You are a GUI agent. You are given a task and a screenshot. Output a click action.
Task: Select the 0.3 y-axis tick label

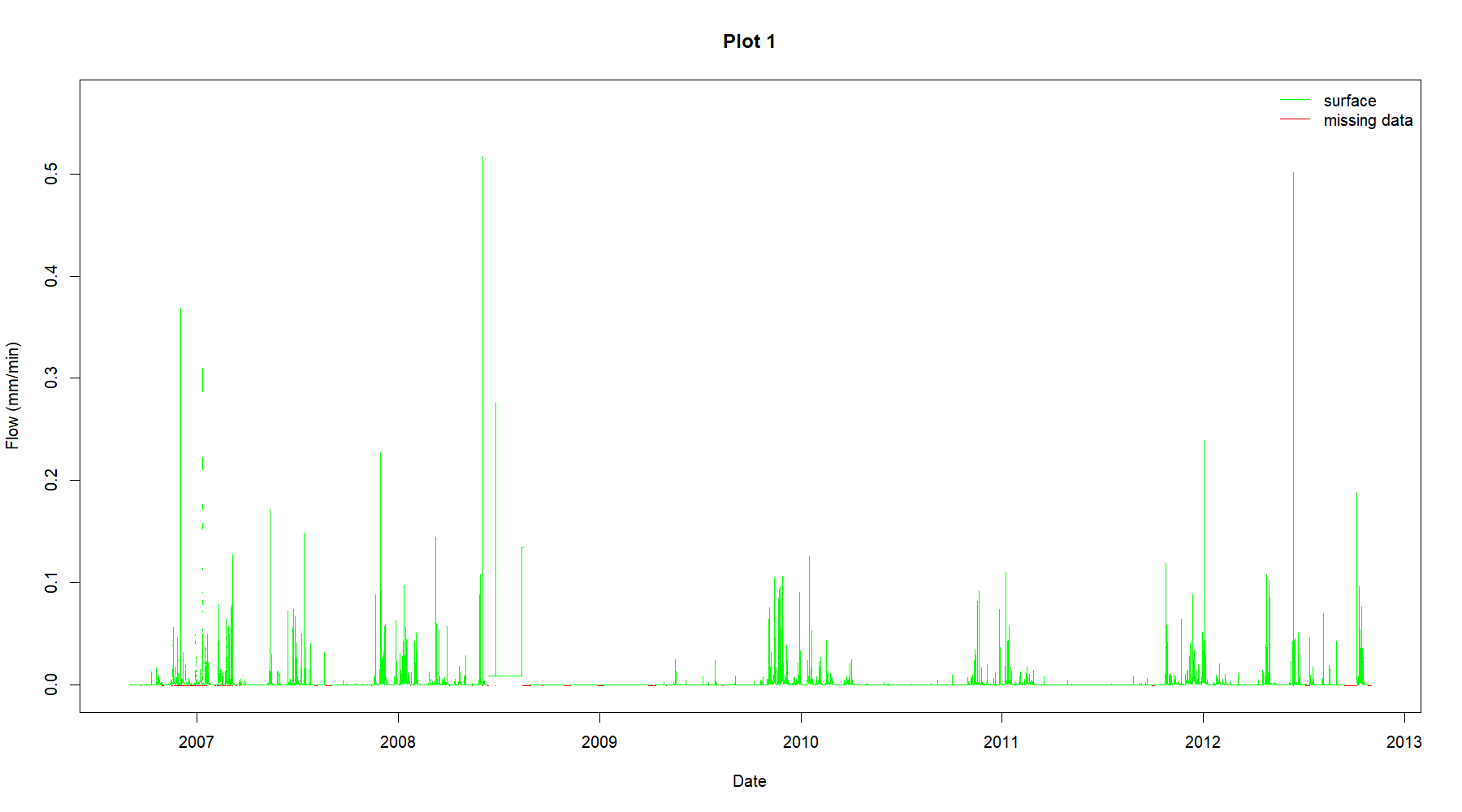(51, 378)
